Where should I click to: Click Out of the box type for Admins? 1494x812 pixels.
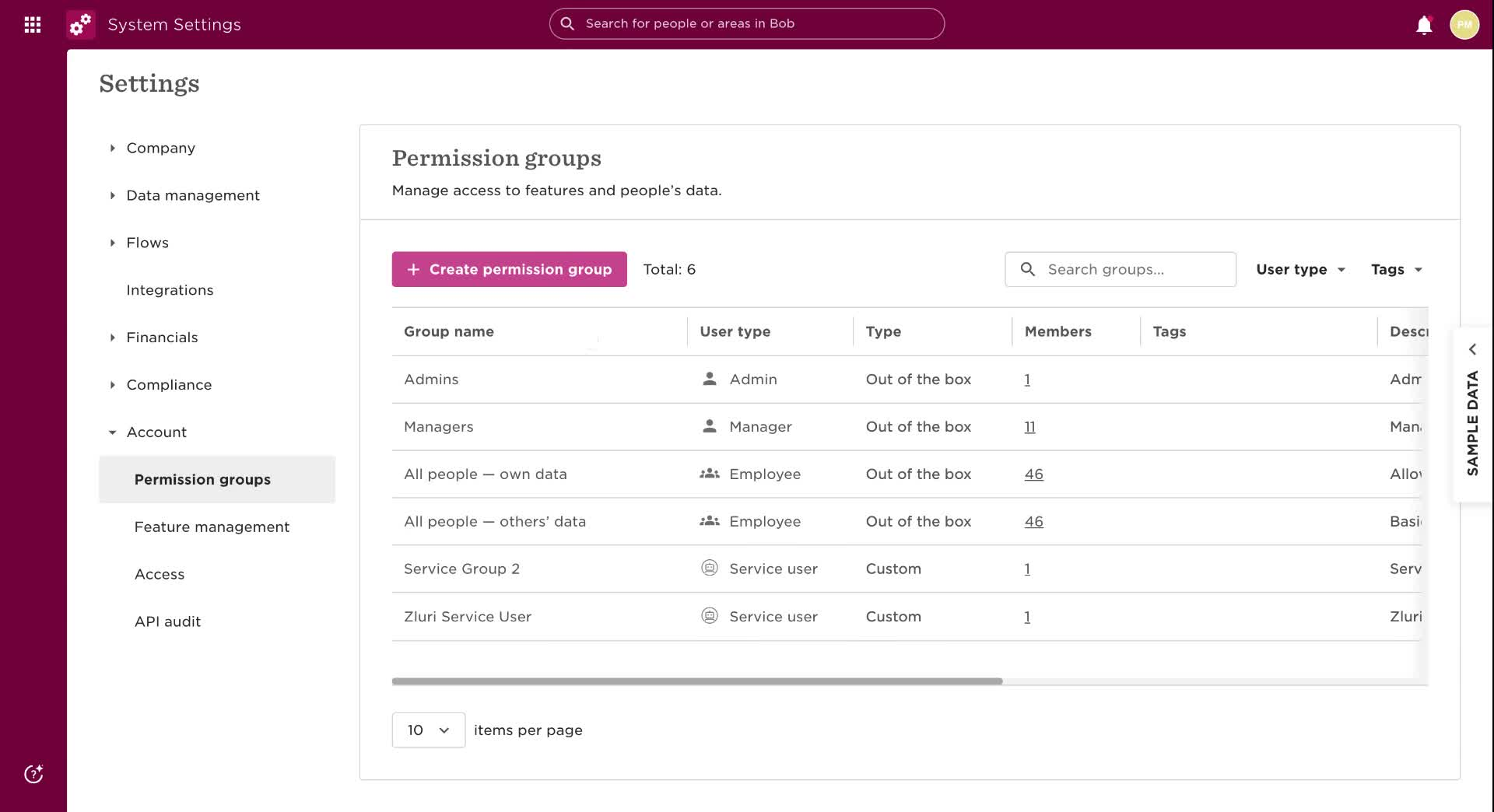point(918,380)
